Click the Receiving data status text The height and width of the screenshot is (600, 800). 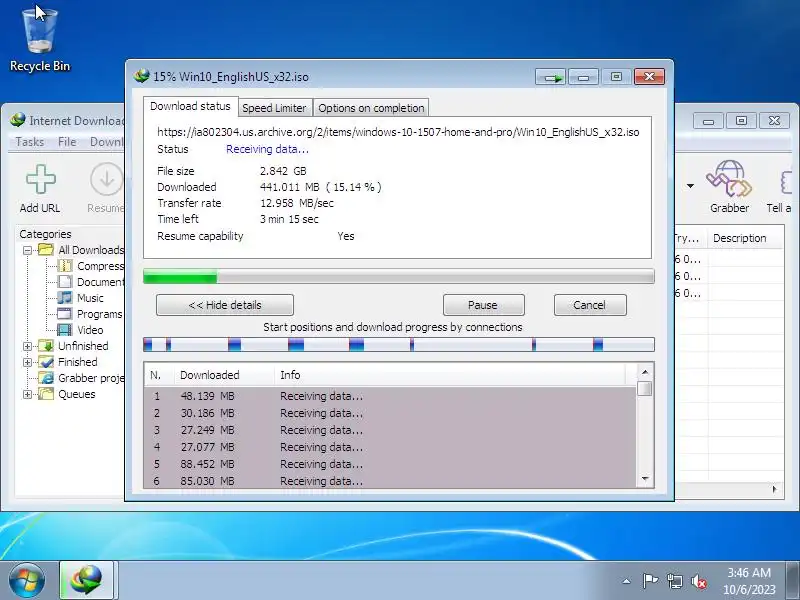point(267,149)
